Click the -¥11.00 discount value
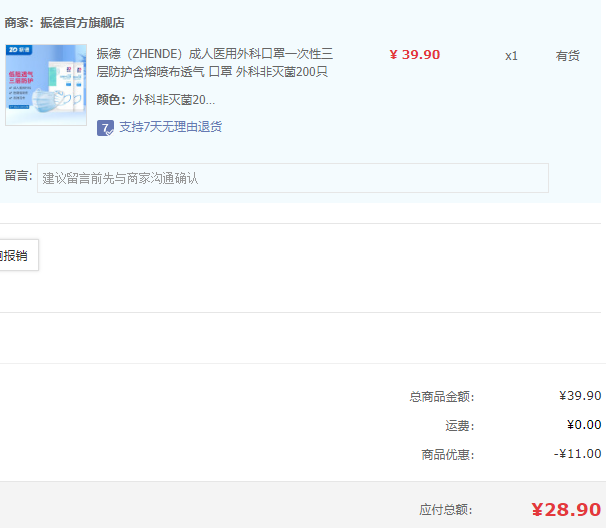Viewport: 606px width, 528px height. [577, 454]
